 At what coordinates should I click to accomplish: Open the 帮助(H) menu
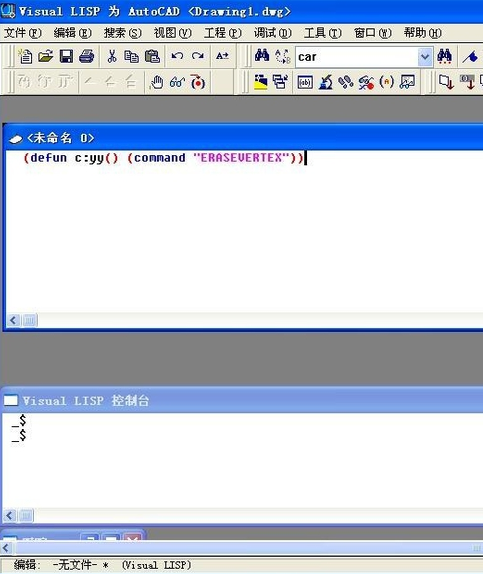click(x=423, y=33)
